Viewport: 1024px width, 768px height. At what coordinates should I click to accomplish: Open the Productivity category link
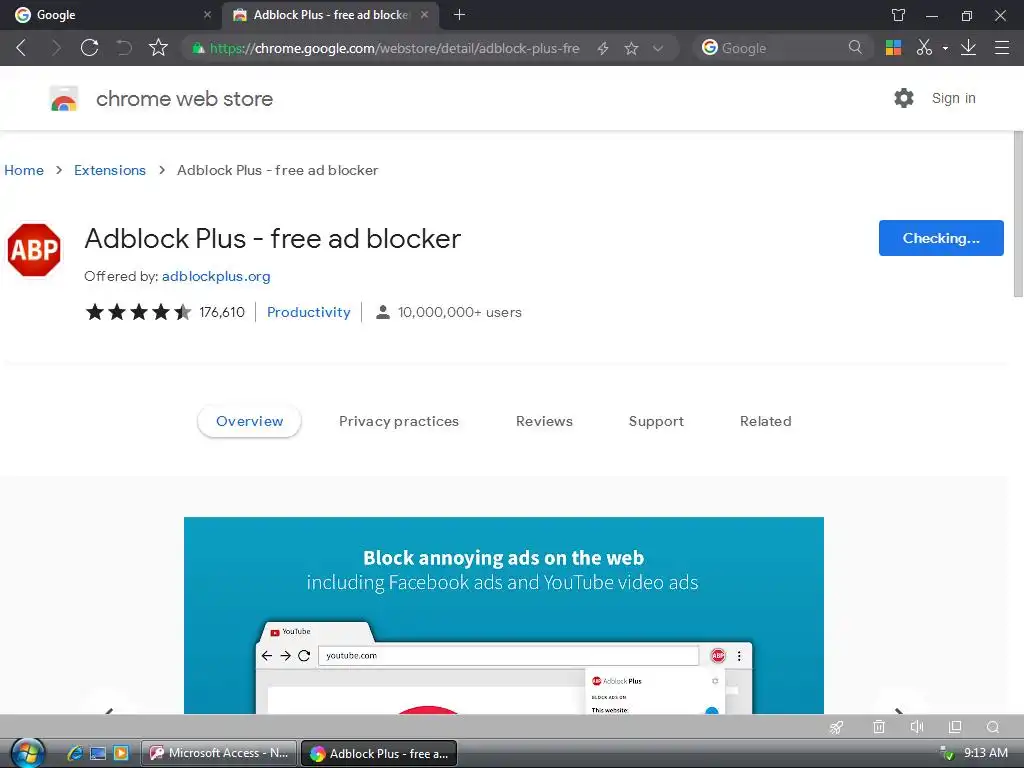pyautogui.click(x=309, y=312)
